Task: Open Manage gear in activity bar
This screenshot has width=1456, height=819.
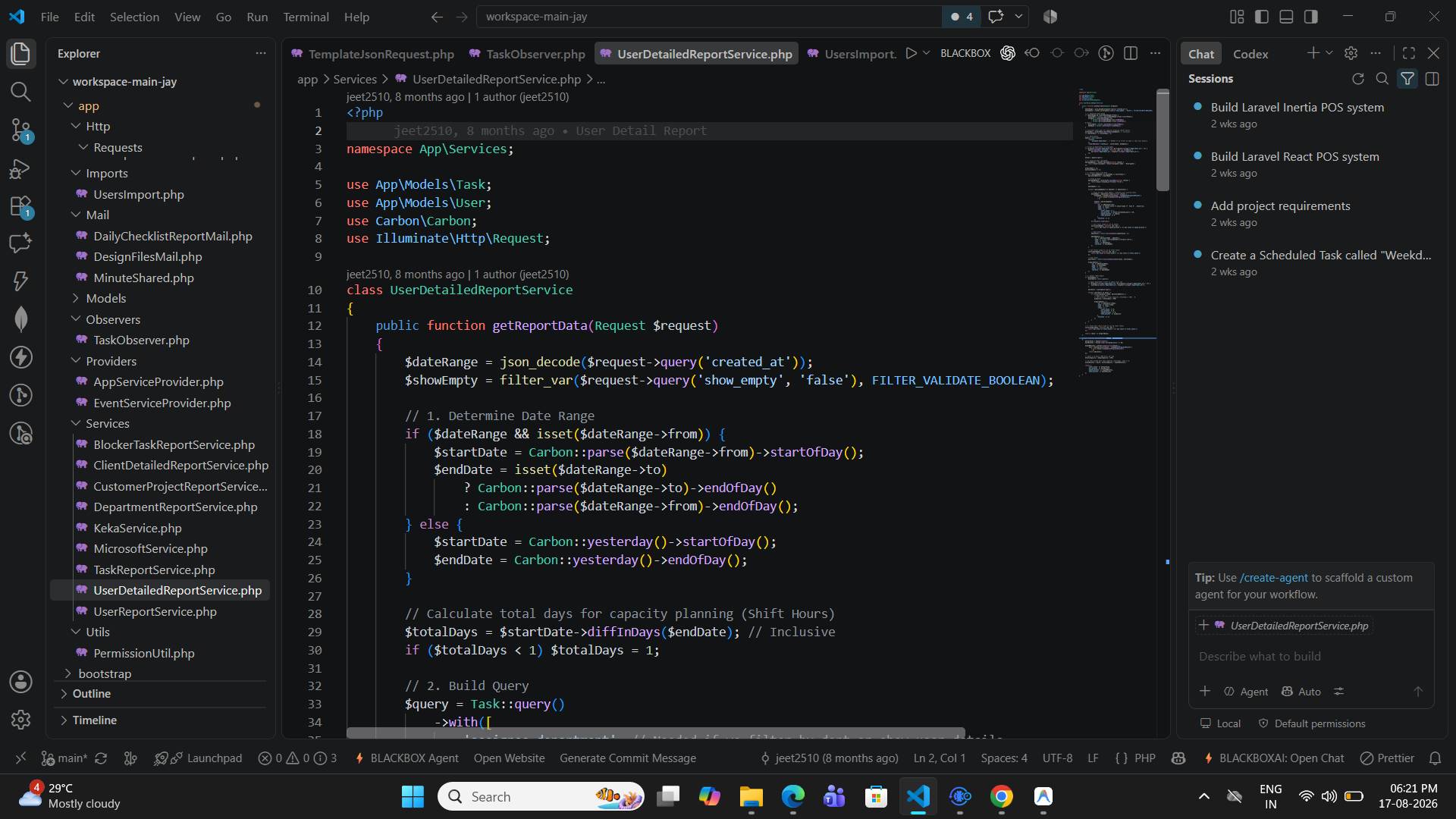Action: 20,719
